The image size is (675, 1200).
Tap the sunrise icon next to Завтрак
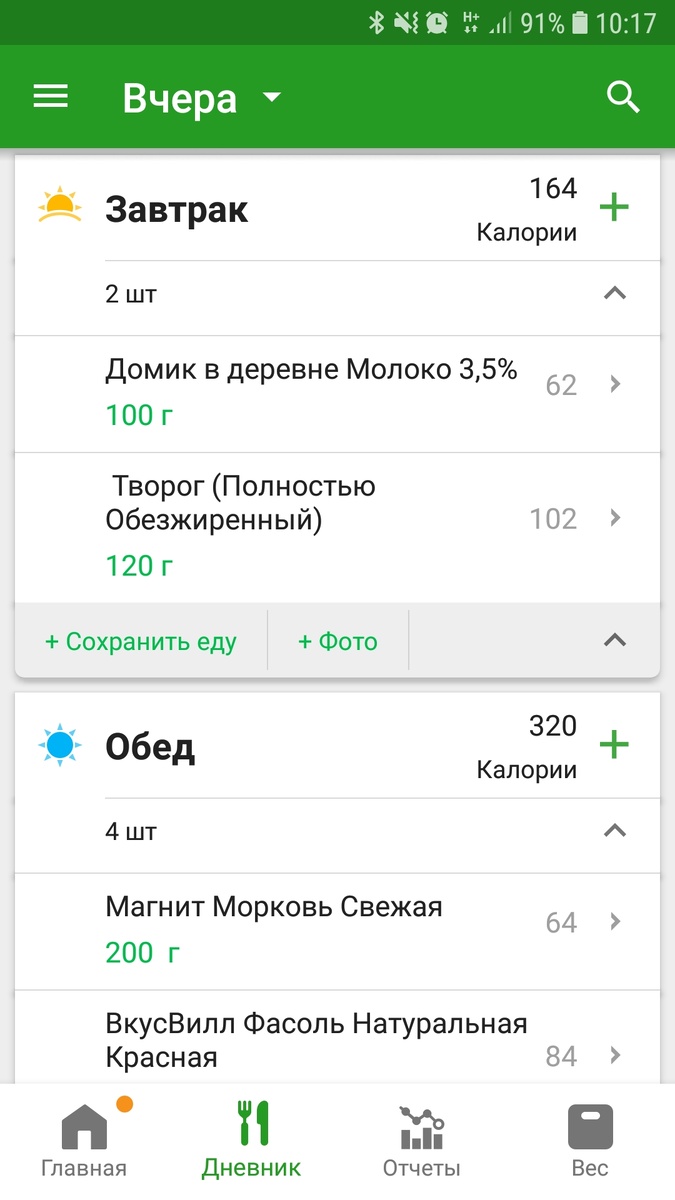pyautogui.click(x=59, y=207)
